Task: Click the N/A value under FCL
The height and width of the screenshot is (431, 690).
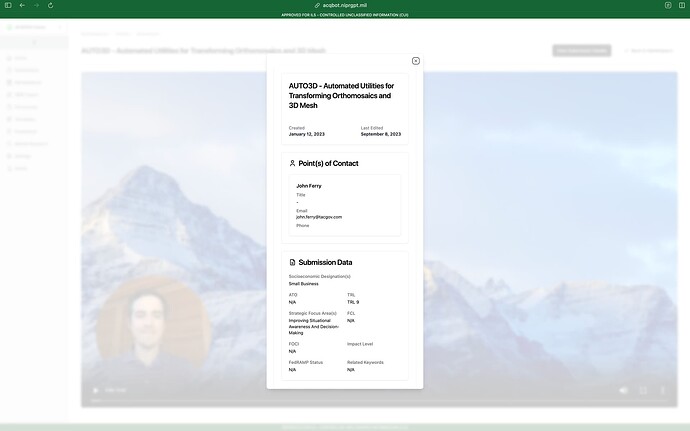Action: pyautogui.click(x=351, y=321)
